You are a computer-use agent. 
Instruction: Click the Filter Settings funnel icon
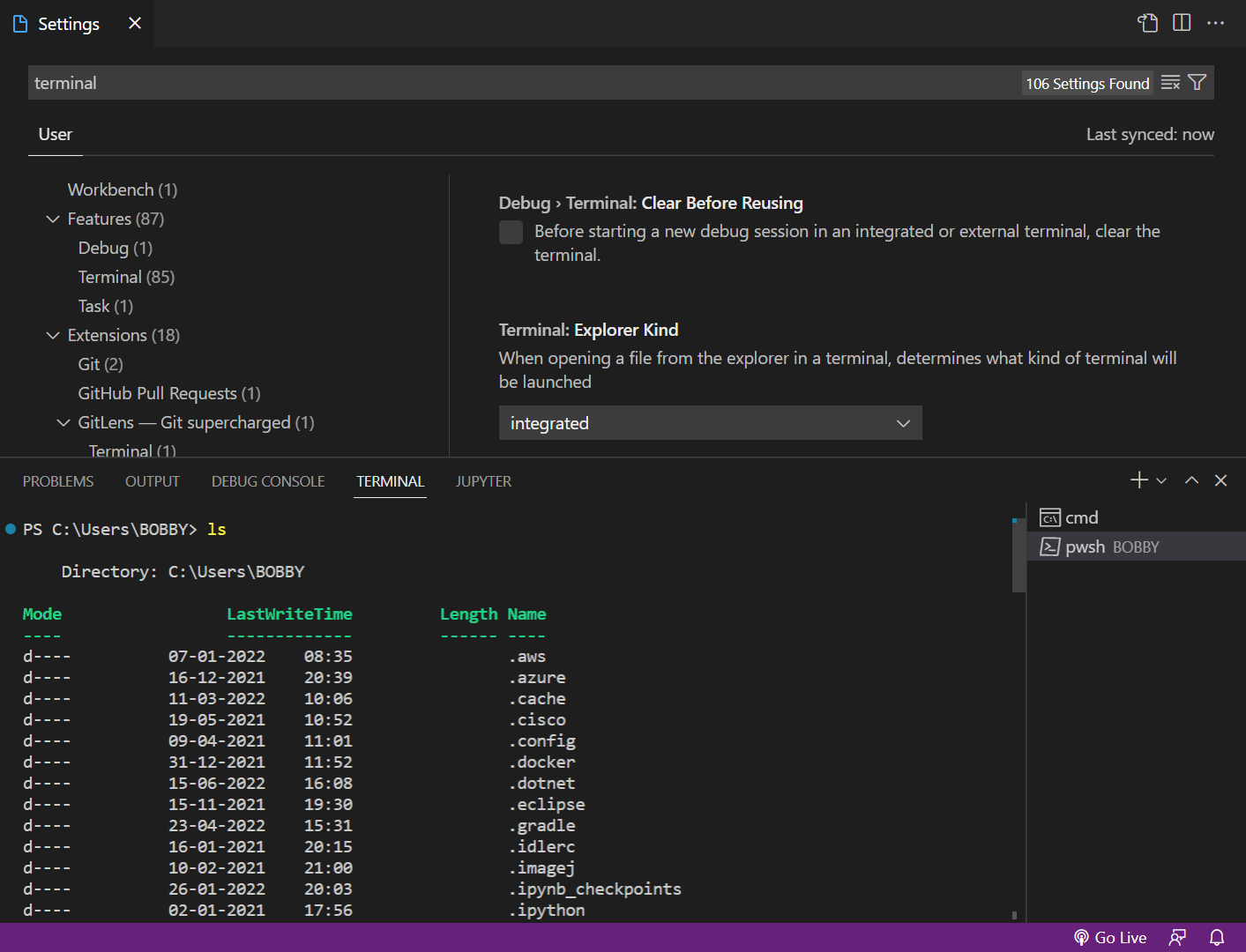[x=1197, y=82]
